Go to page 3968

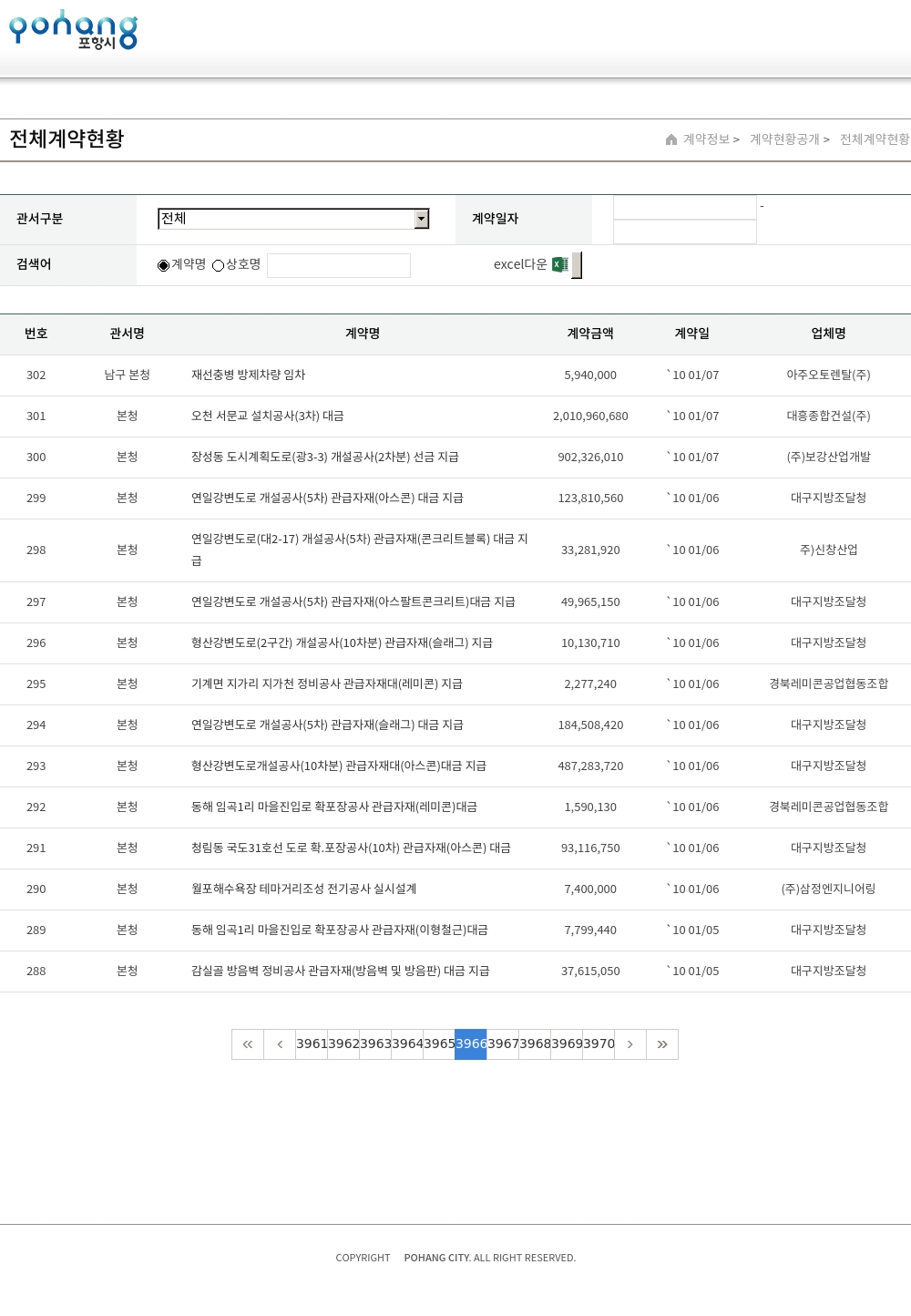click(535, 1044)
